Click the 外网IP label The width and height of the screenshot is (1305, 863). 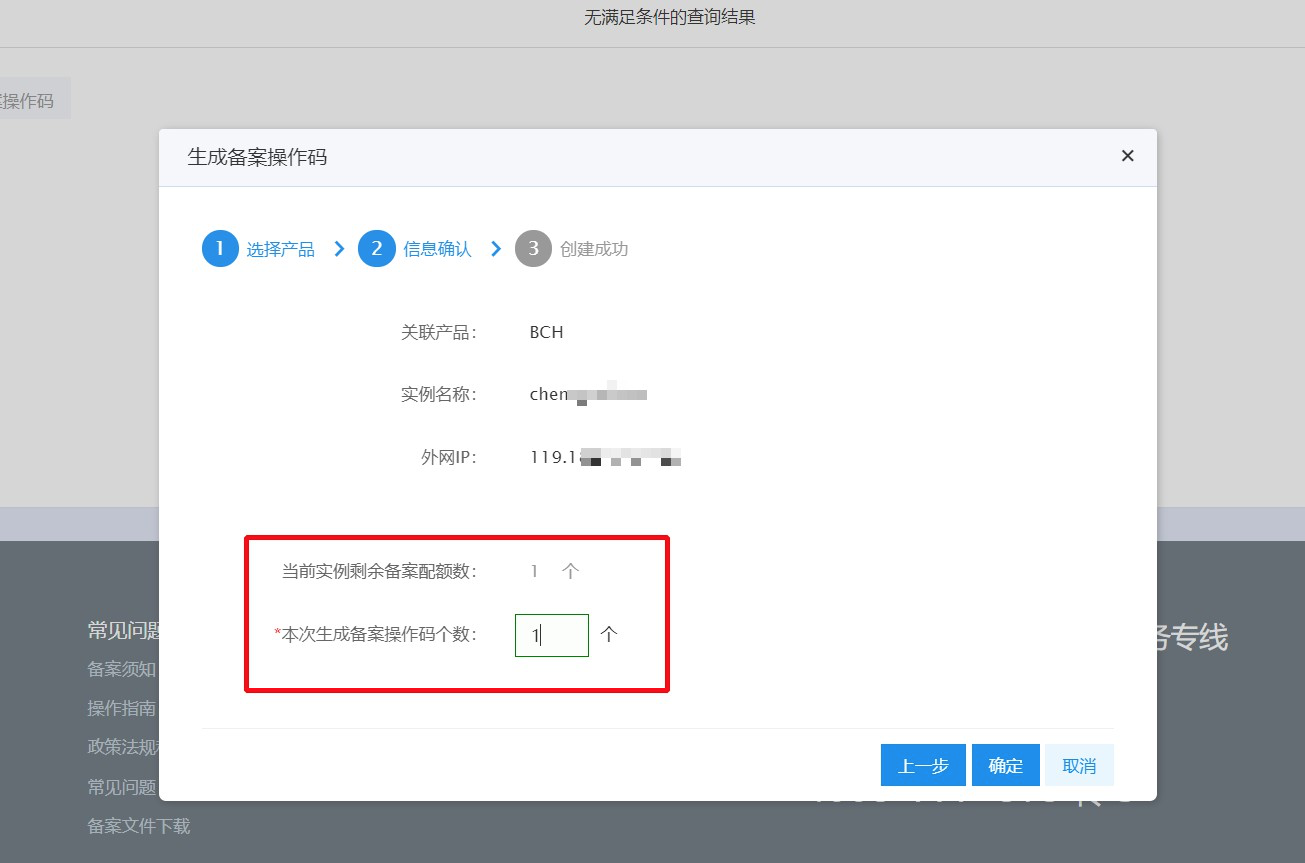(449, 458)
